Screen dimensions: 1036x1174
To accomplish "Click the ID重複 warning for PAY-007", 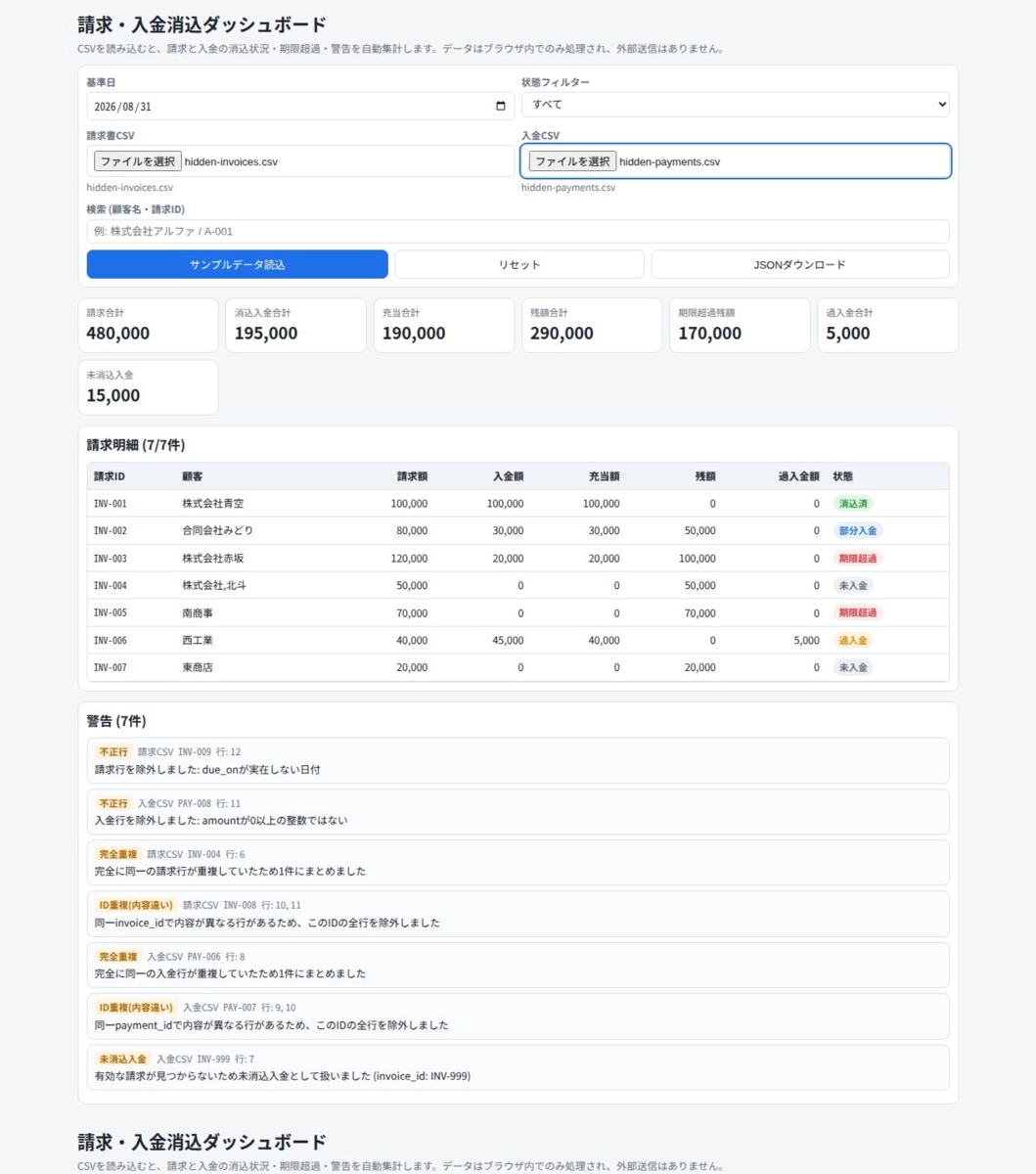I will click(518, 1016).
